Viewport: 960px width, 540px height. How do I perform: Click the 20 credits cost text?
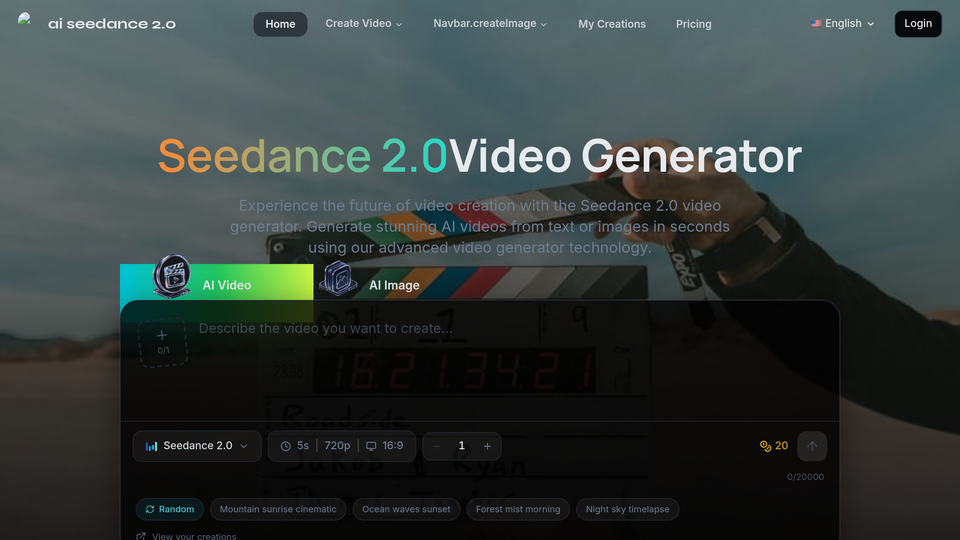(x=781, y=446)
